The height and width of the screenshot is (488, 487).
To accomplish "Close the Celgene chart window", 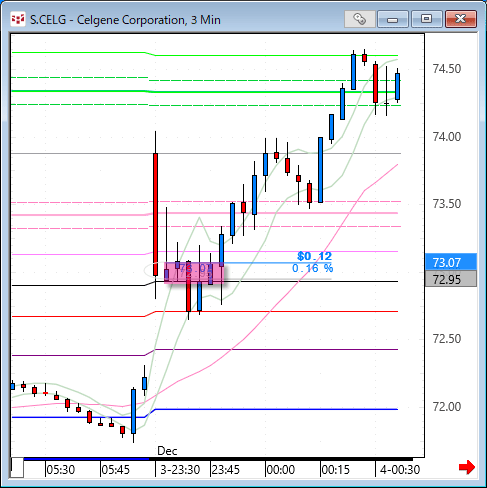I will click(x=461, y=19).
